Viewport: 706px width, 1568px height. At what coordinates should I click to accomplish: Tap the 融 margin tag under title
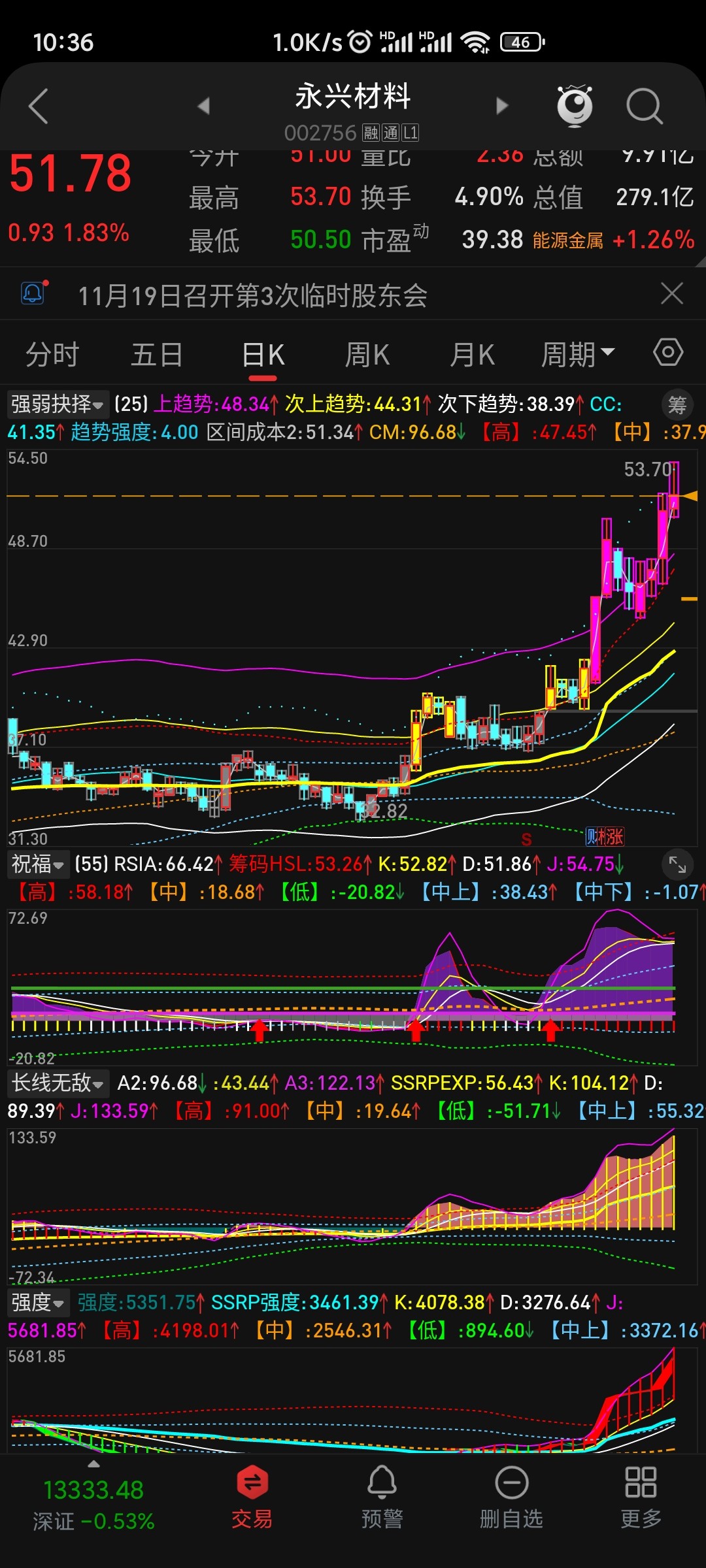coord(371,133)
